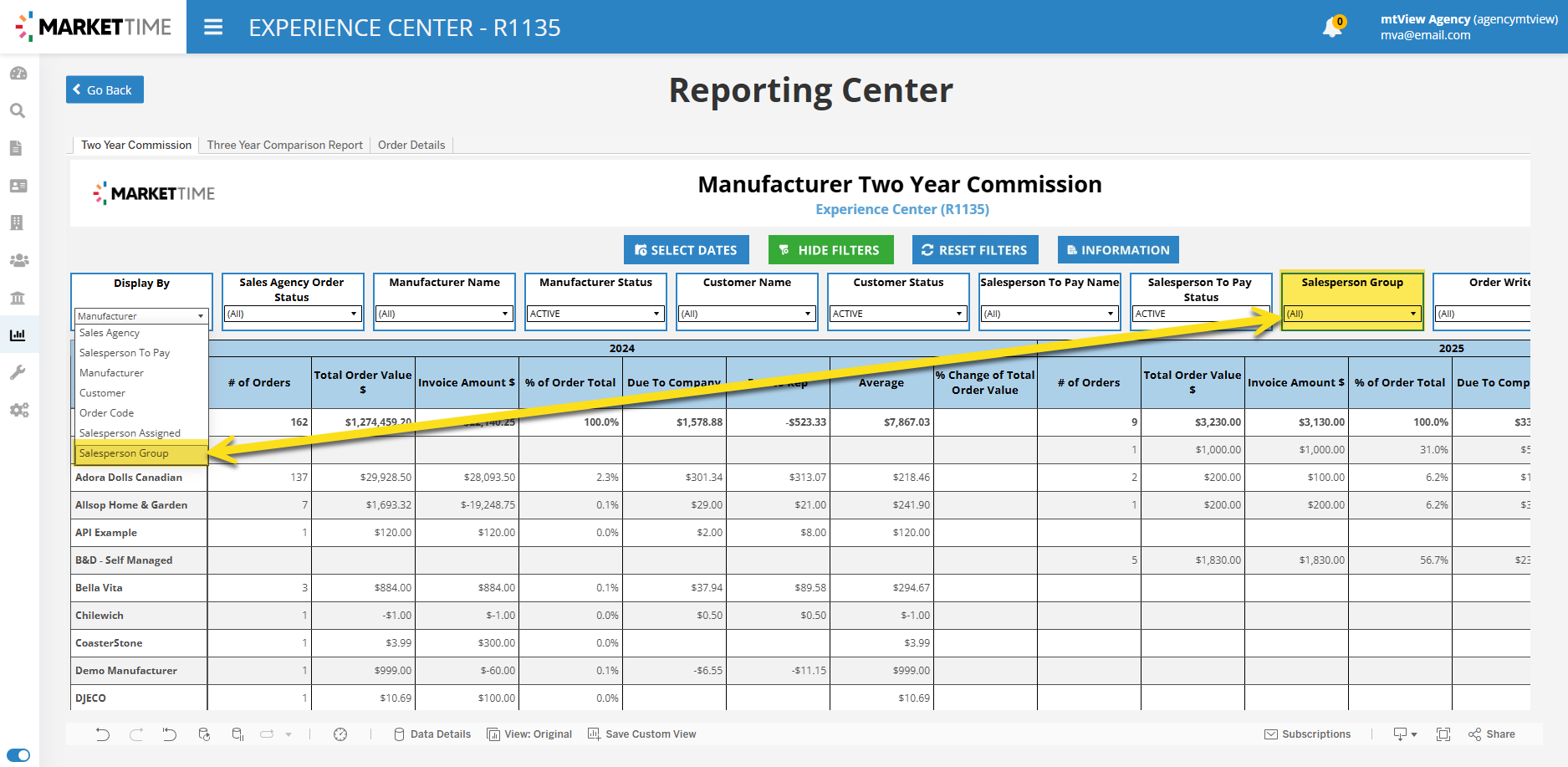Viewport: 1568px width, 767px height.
Task: Expand the replay speed arrow in toolbar
Action: tap(289, 734)
